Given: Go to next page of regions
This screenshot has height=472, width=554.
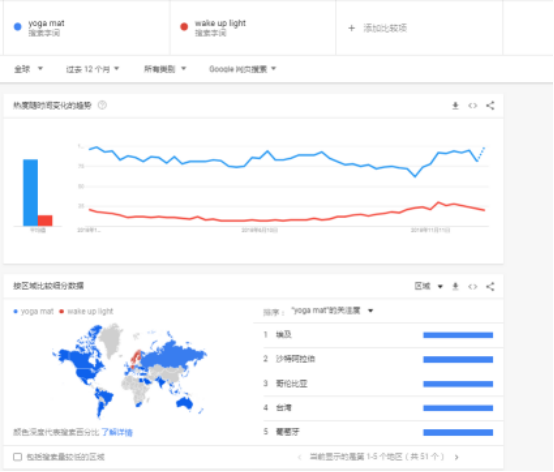Looking at the screenshot, I should pyautogui.click(x=457, y=457).
